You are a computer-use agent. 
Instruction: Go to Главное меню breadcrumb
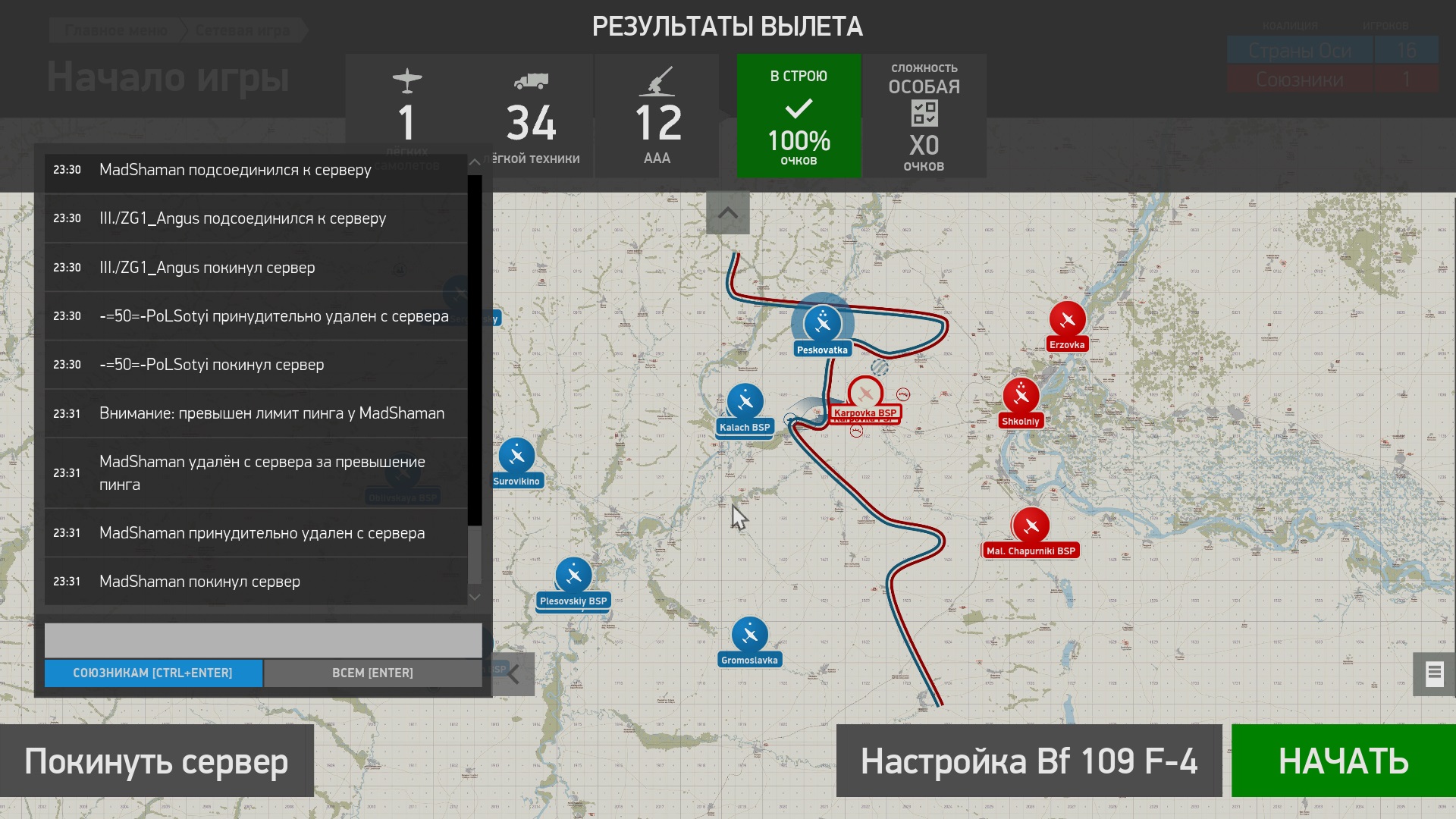116,30
